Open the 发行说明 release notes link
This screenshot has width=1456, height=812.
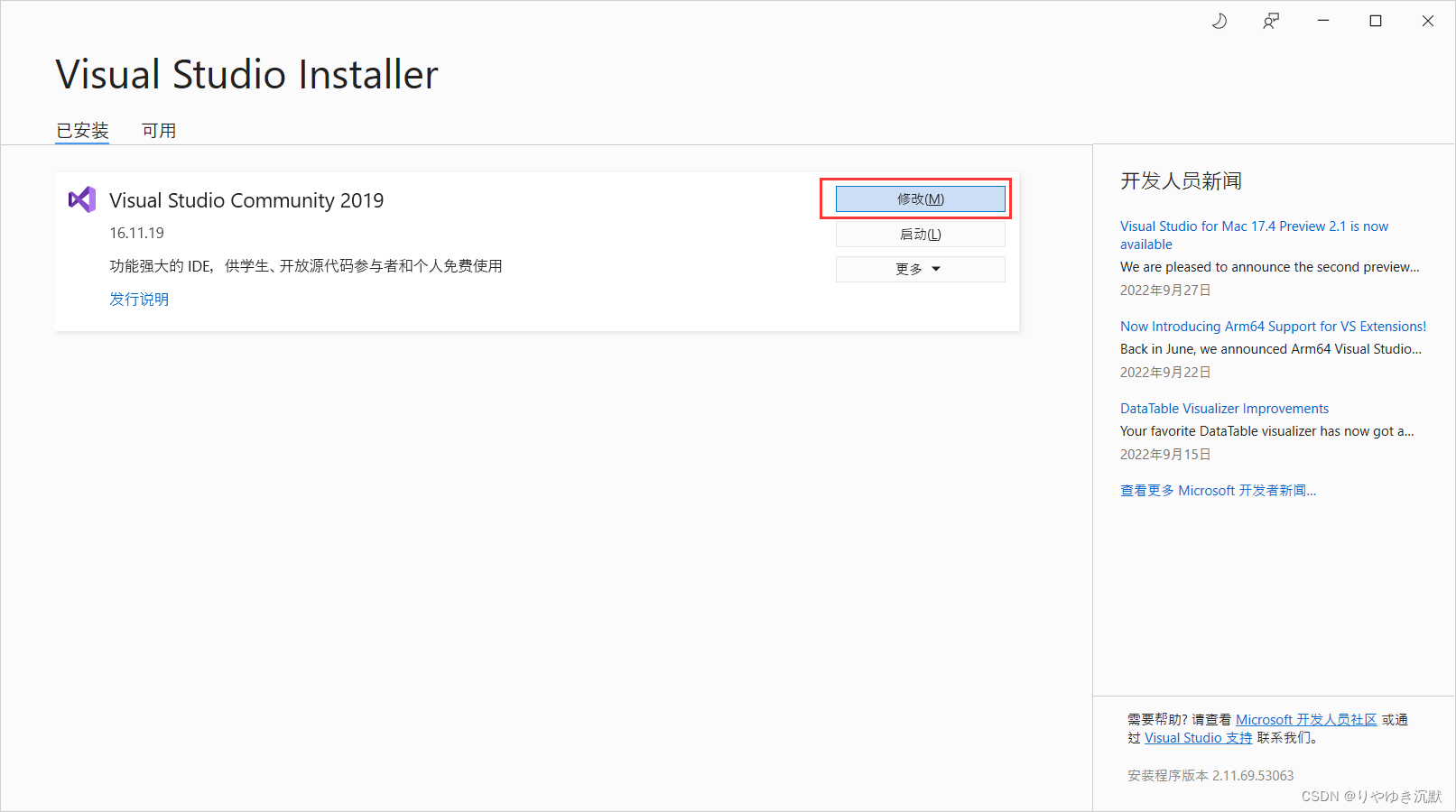(x=139, y=299)
